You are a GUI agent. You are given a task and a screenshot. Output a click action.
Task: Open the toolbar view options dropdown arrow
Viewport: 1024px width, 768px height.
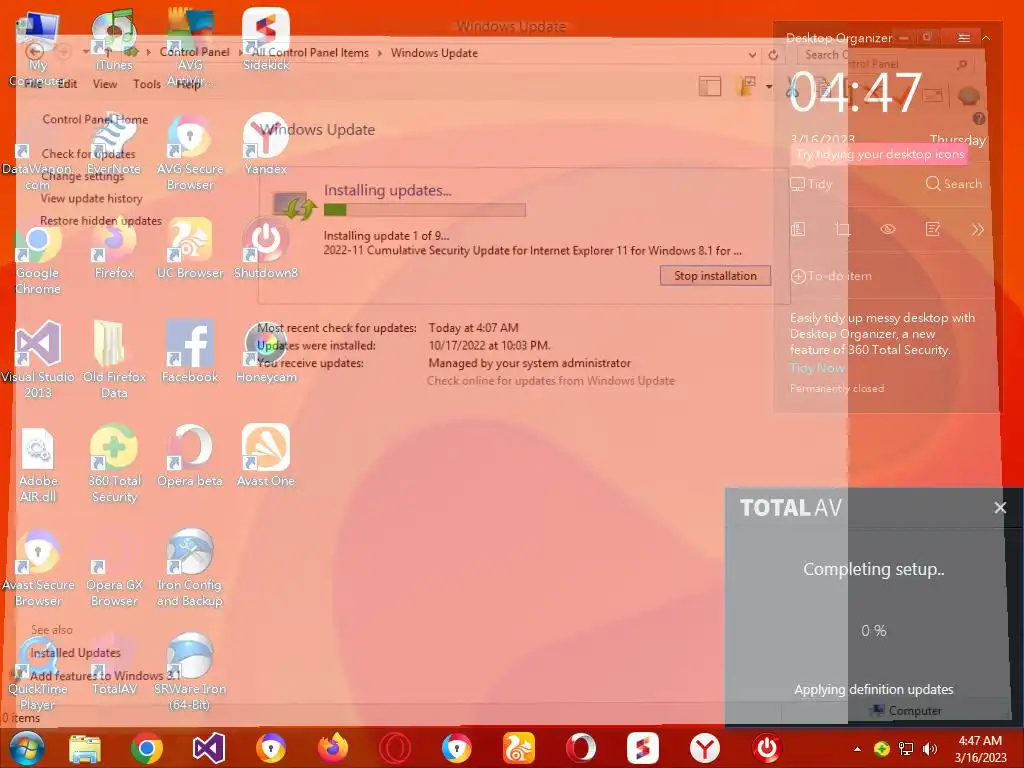[x=769, y=86]
